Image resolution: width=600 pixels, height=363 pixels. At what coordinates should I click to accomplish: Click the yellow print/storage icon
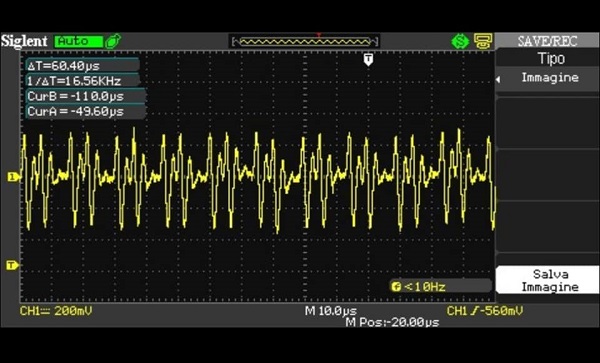click(483, 41)
